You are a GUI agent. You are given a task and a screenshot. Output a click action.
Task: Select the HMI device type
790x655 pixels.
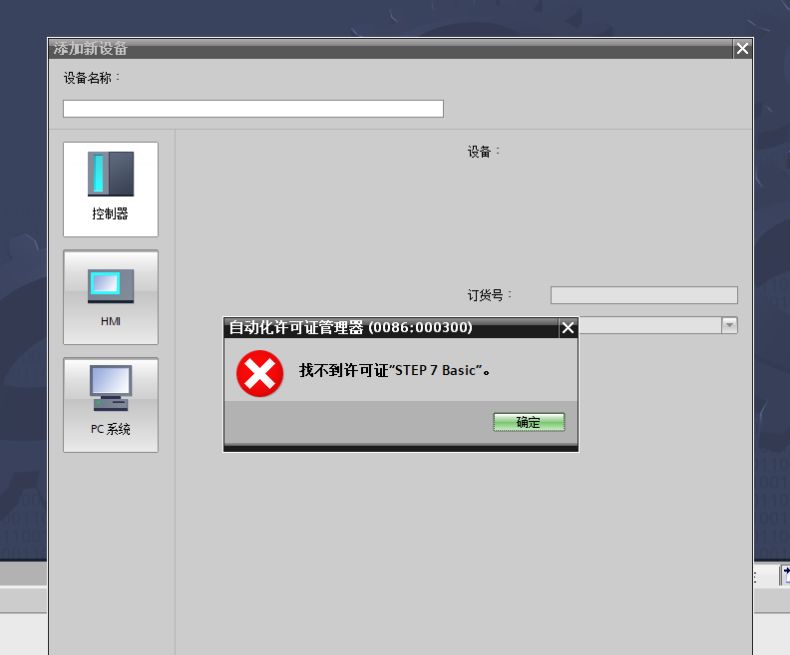tap(110, 297)
